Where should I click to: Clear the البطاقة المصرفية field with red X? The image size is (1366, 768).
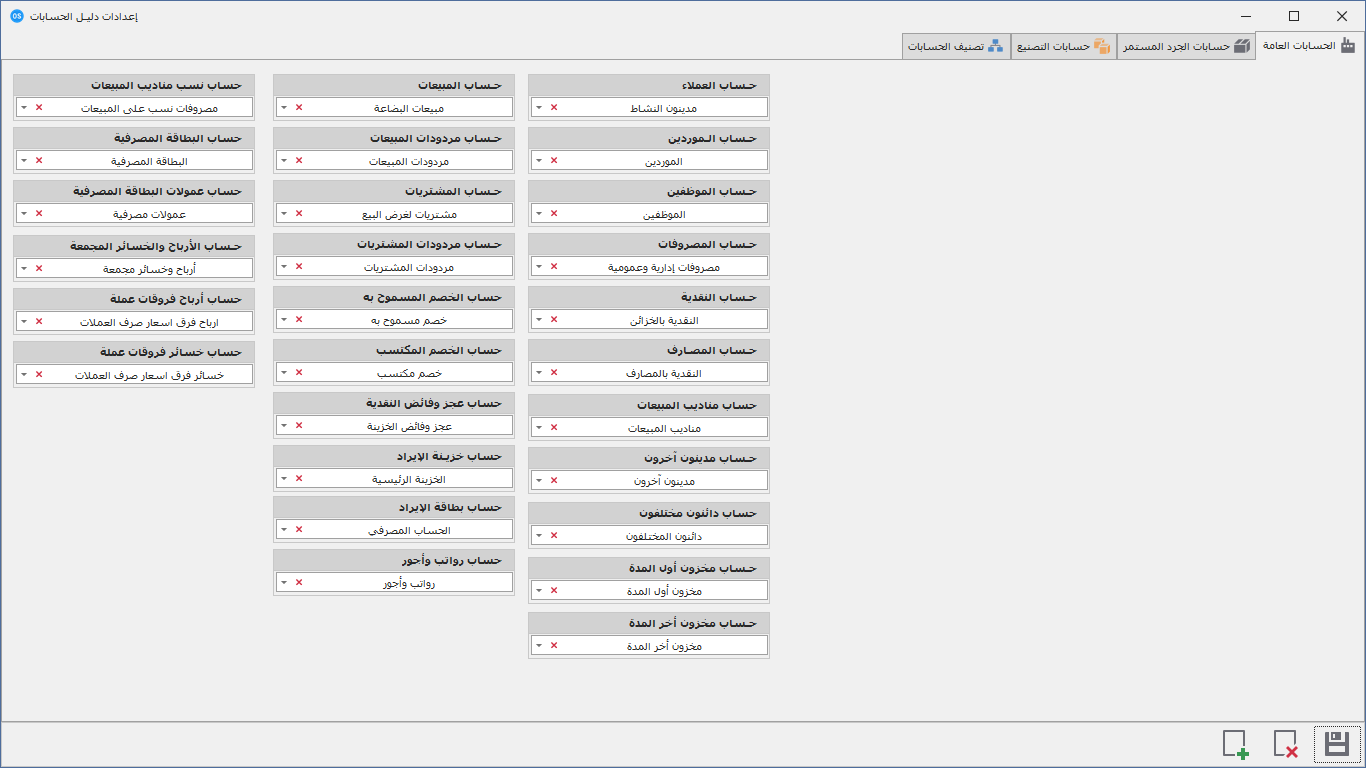click(39, 160)
